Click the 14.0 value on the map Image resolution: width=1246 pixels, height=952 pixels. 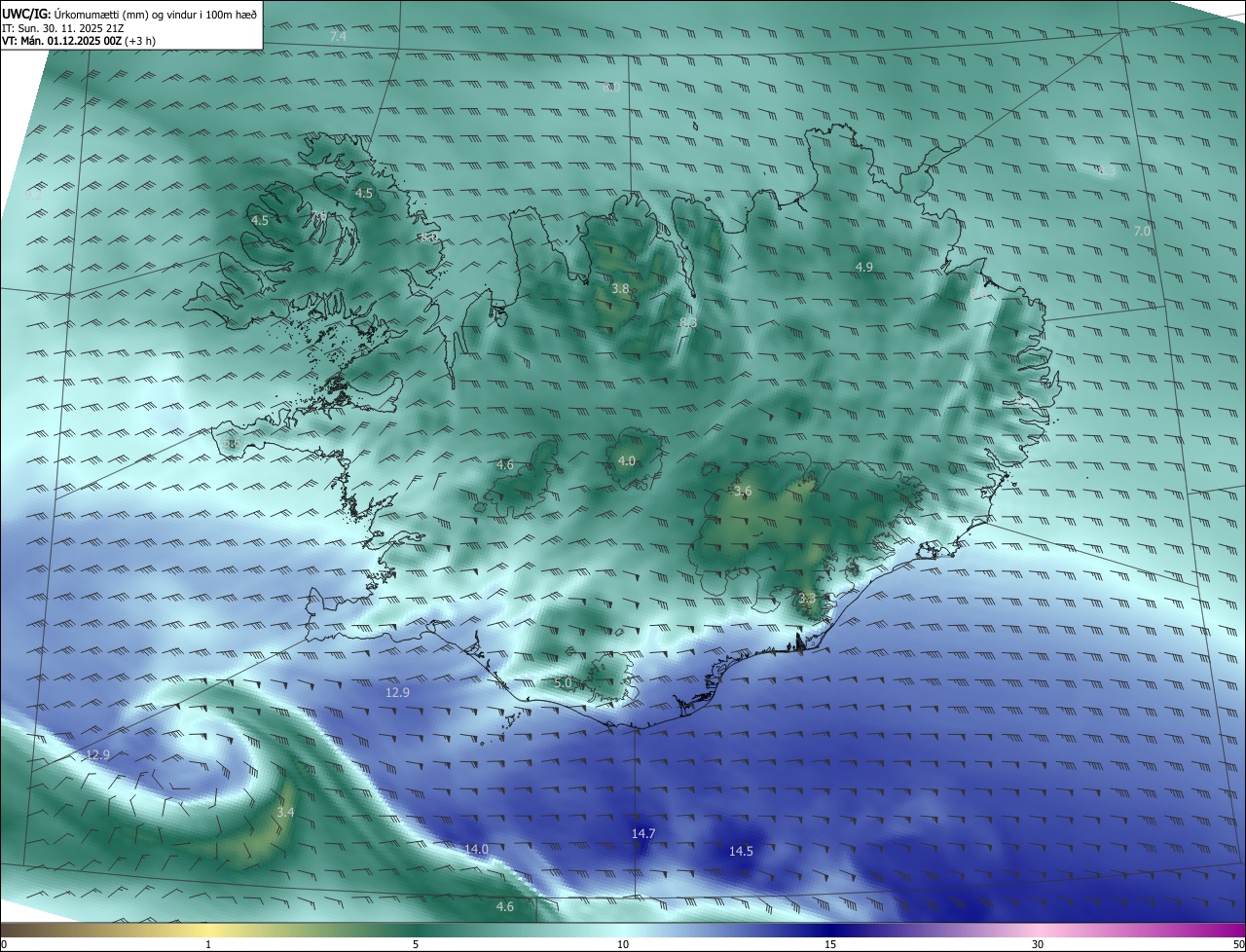tap(476, 849)
